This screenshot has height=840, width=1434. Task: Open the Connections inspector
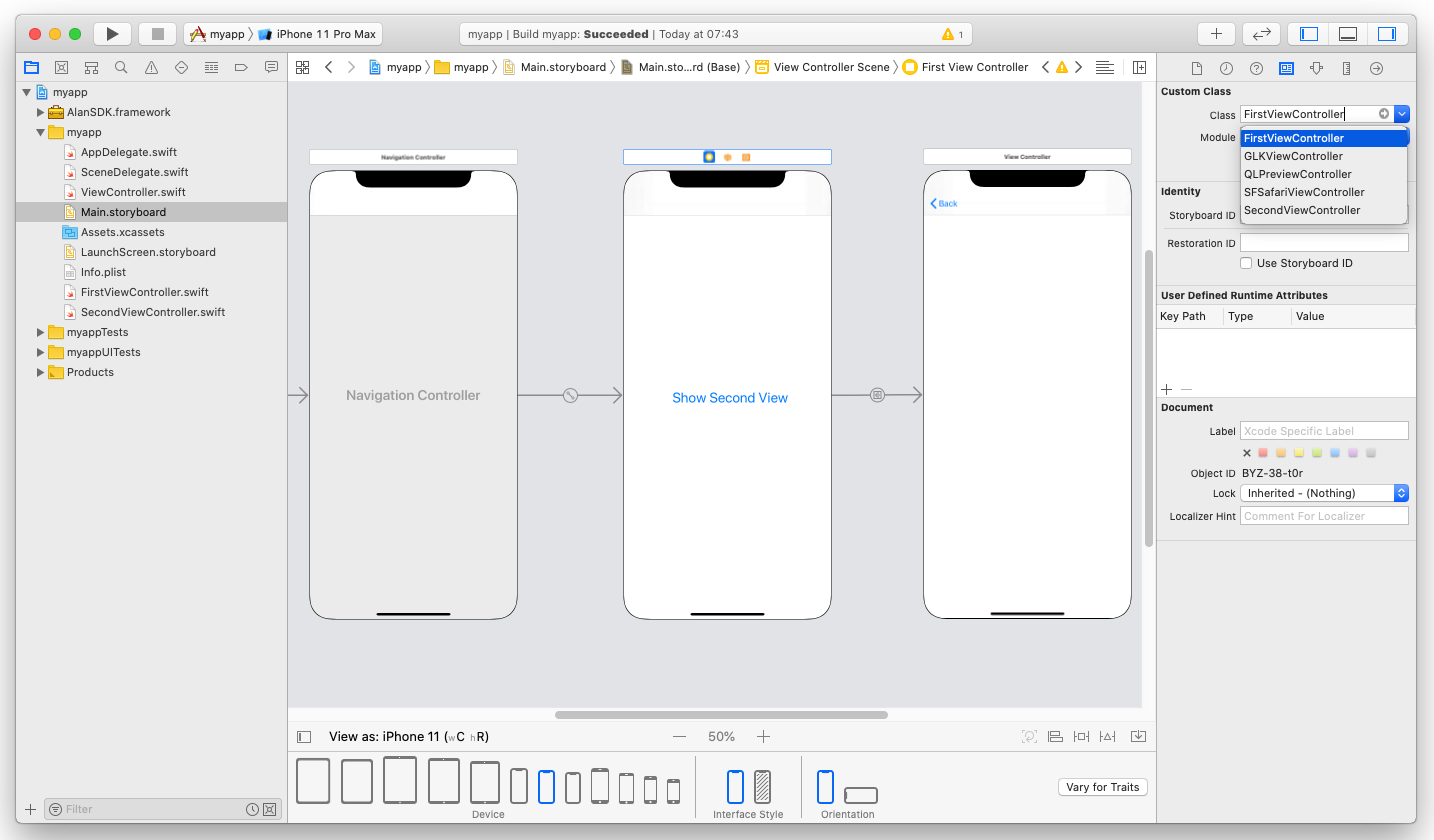click(x=1377, y=68)
